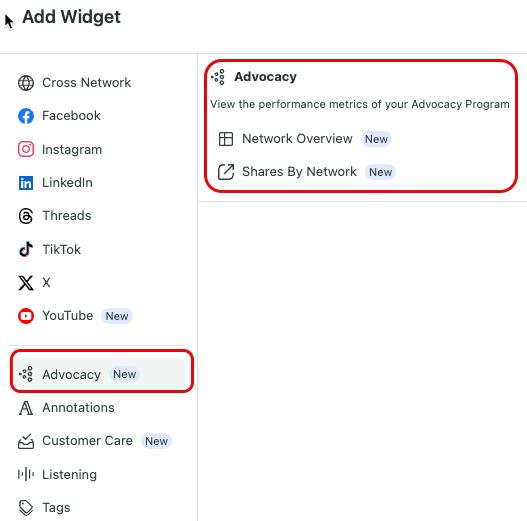Open the Listening widget category
Viewport: 527px width, 521px height.
click(x=99, y=474)
